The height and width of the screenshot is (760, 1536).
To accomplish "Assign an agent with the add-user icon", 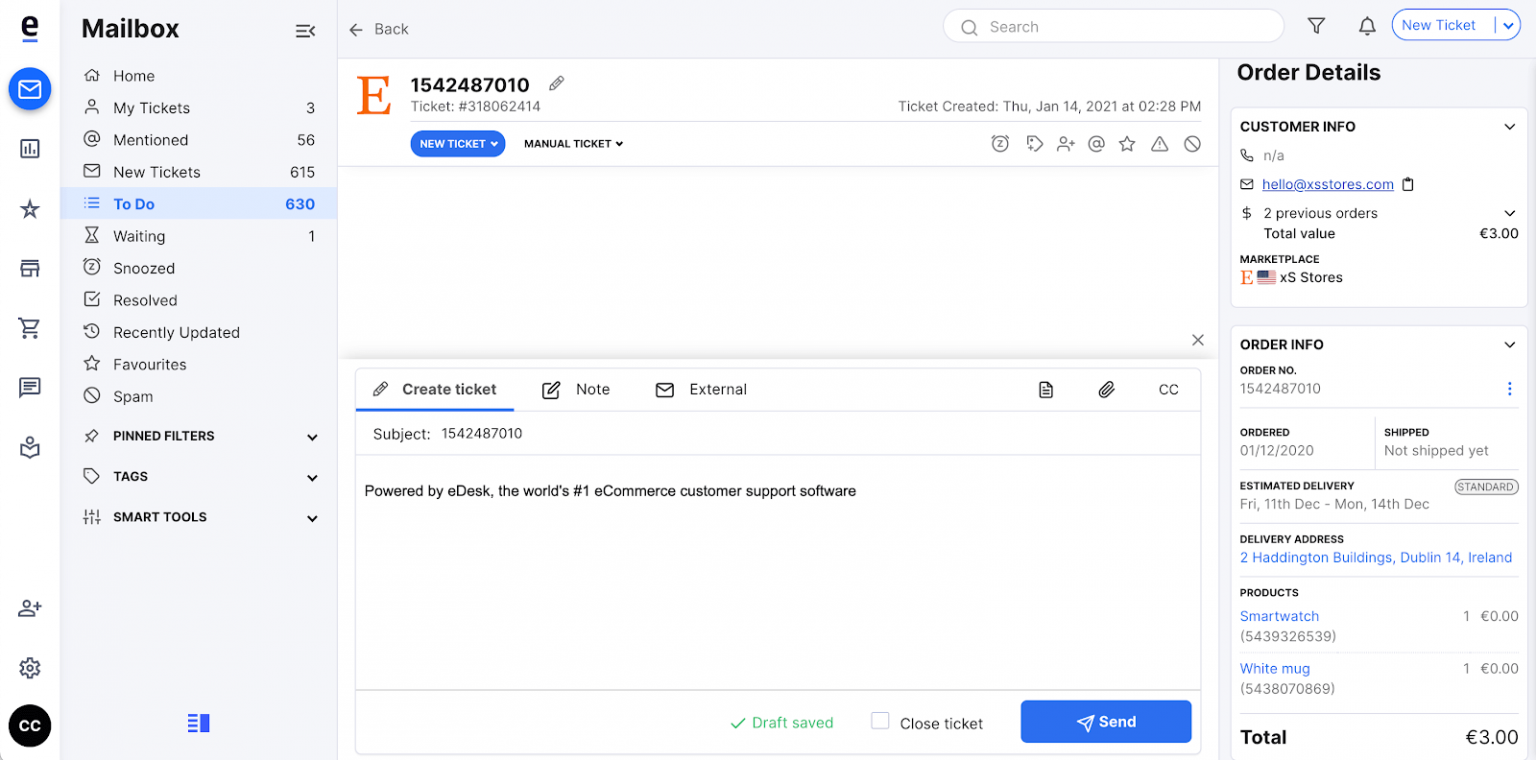I will 1065,143.
